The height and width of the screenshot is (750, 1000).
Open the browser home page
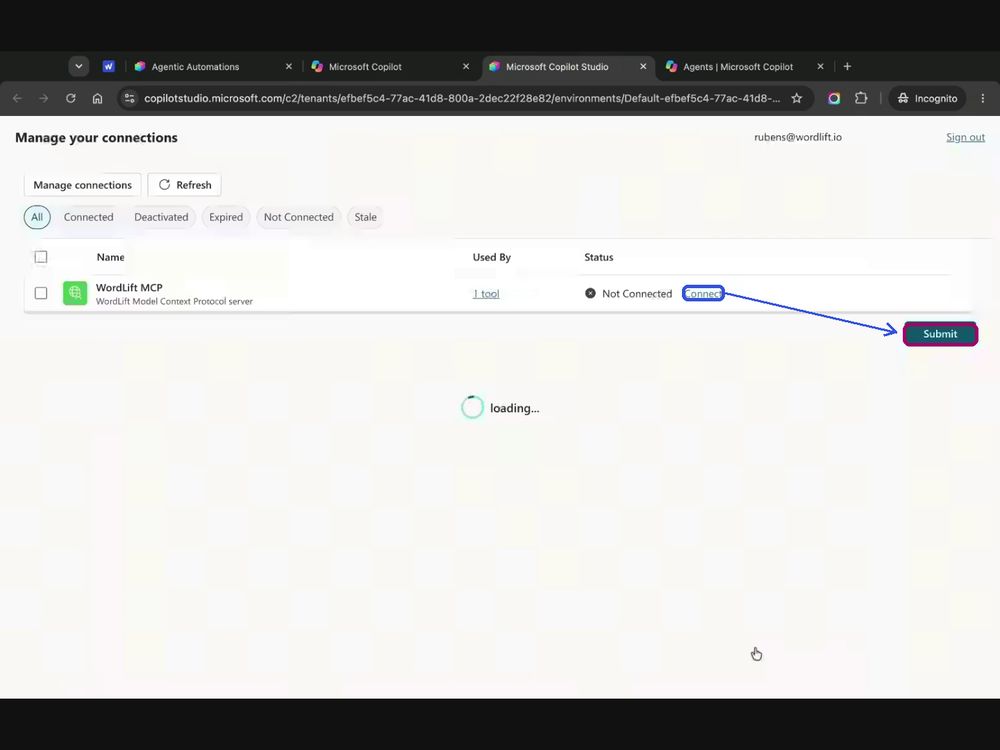(x=97, y=98)
